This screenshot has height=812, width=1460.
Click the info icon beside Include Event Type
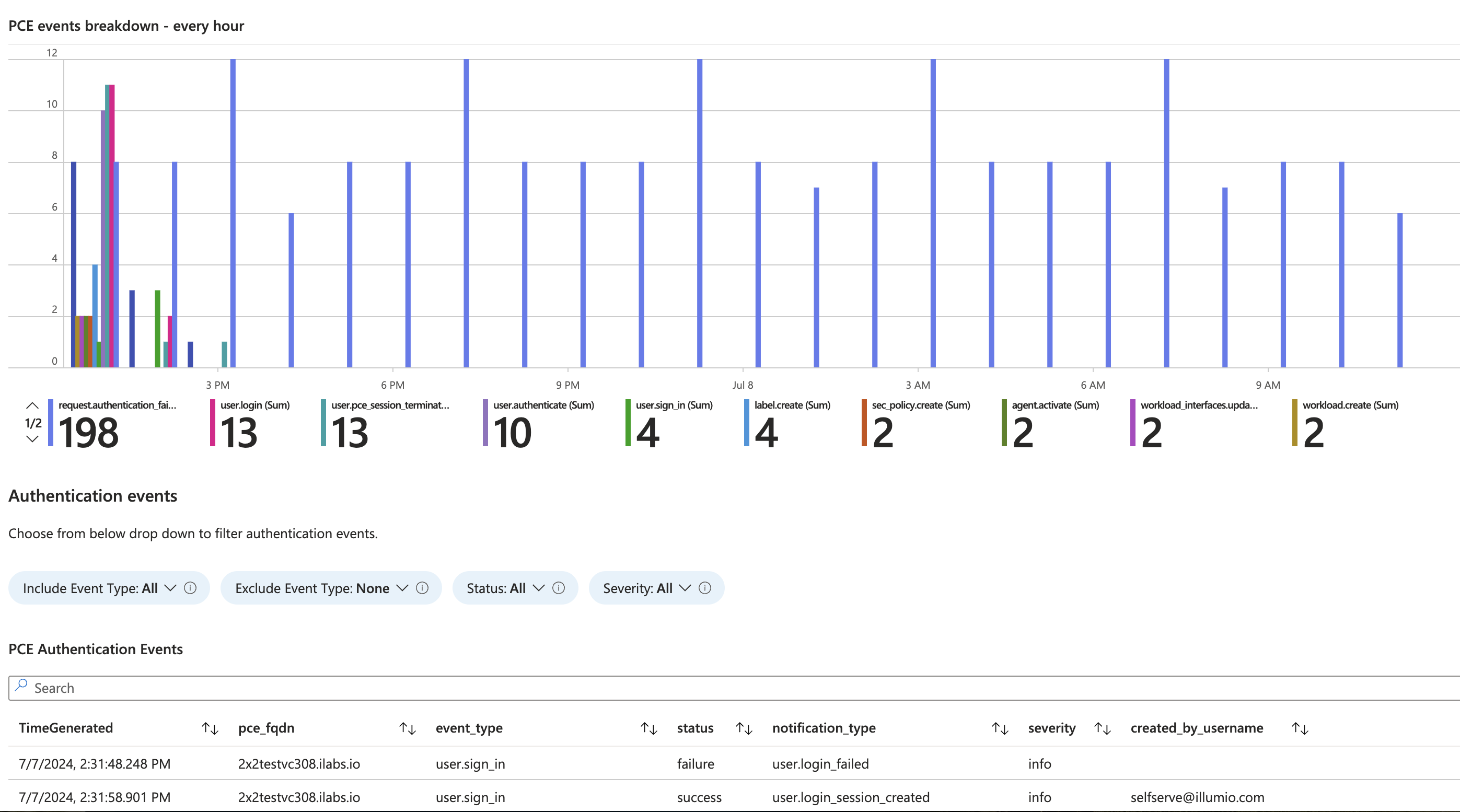(x=190, y=588)
